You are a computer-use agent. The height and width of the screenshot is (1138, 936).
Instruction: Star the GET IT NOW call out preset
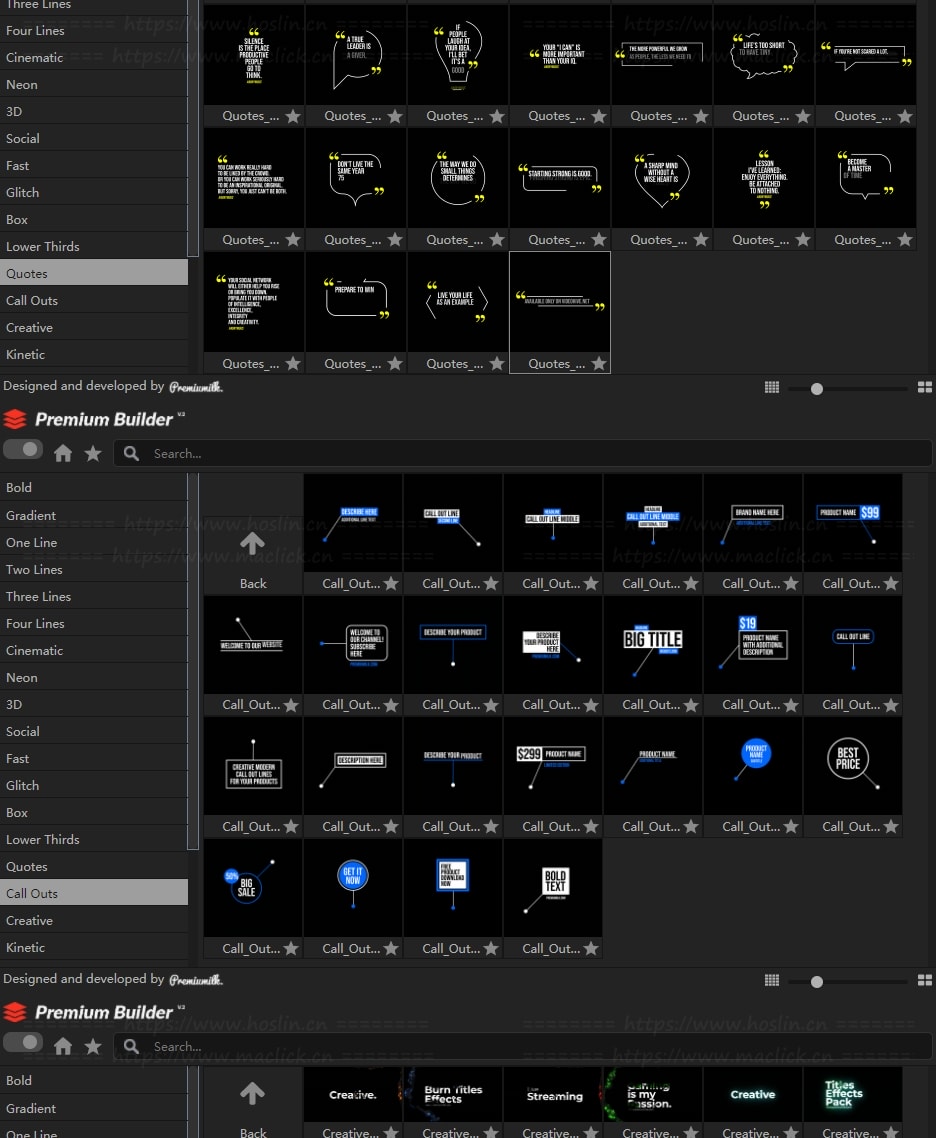point(391,949)
